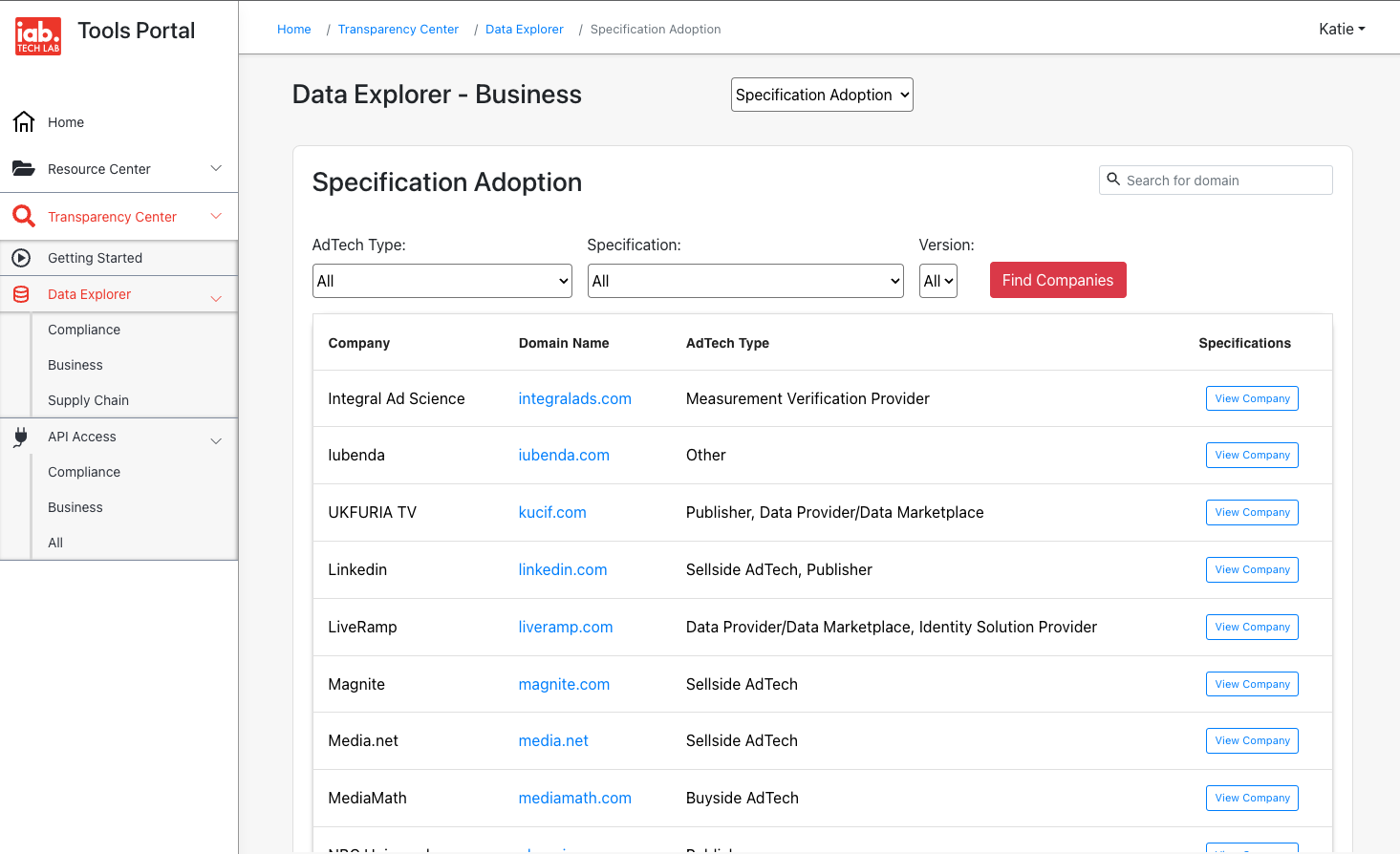Open Getting Started in the sidebar

click(95, 258)
